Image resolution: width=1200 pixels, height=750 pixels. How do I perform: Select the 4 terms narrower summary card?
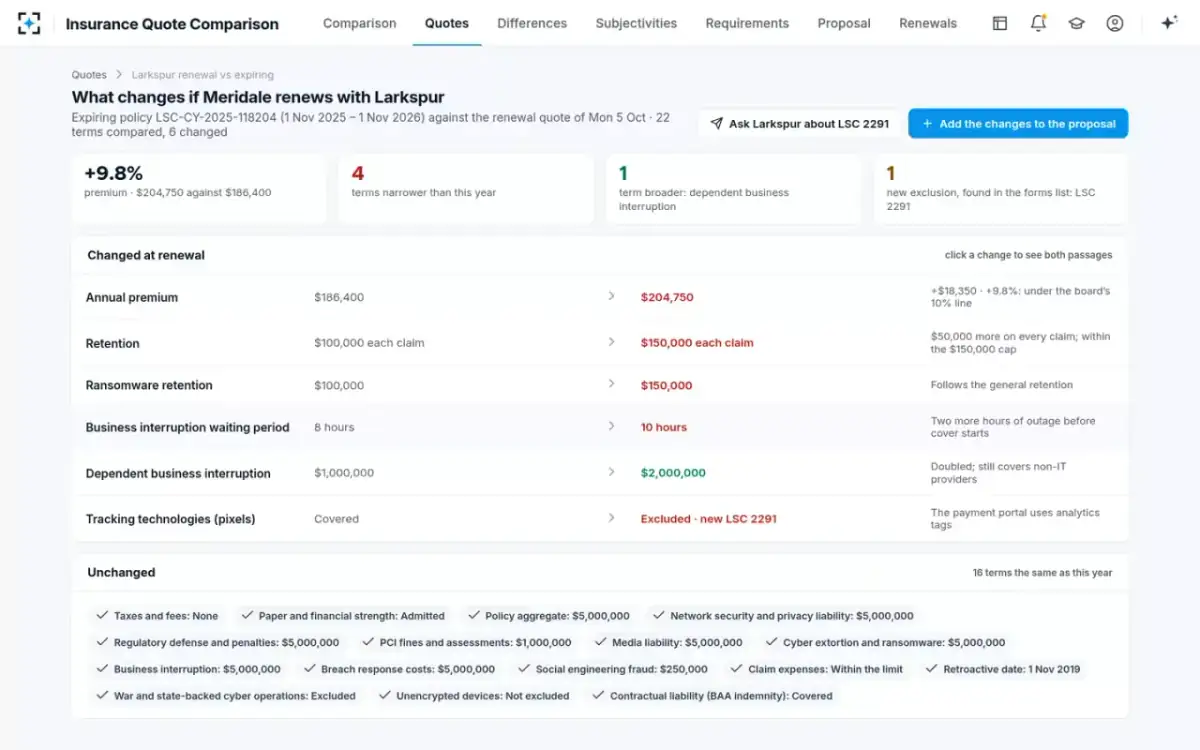click(x=466, y=188)
